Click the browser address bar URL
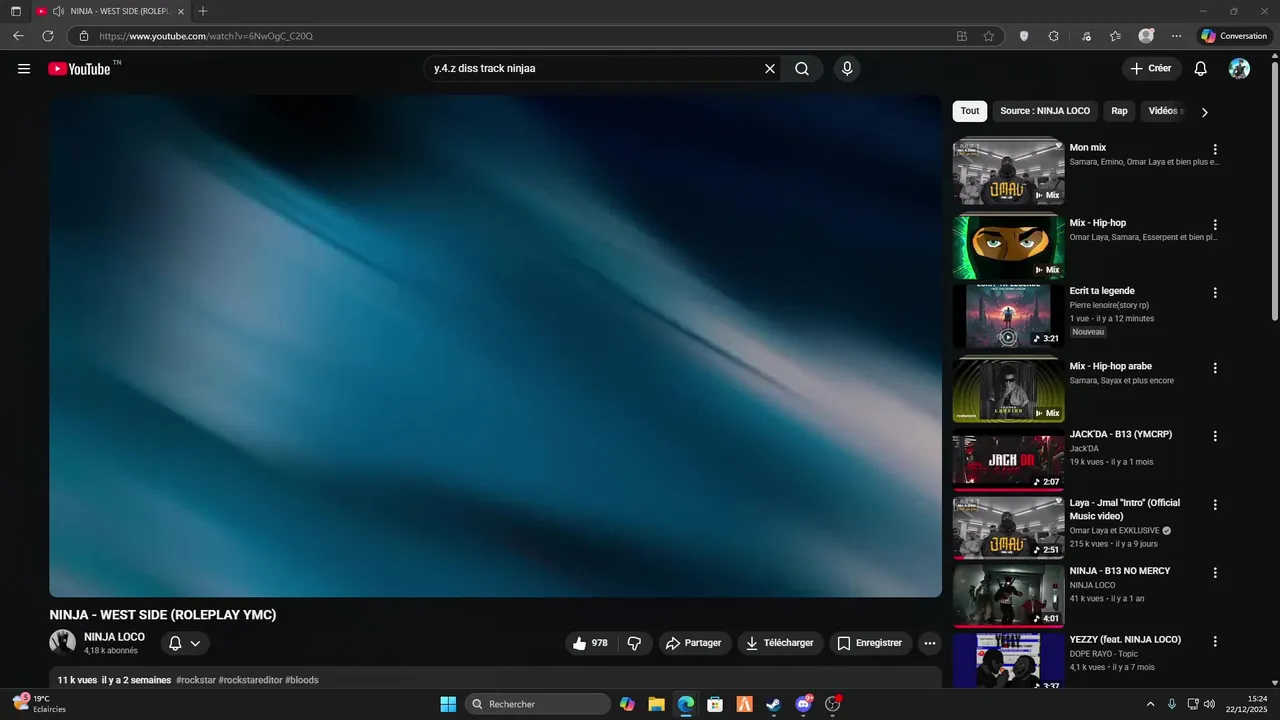1280x720 pixels. 206,36
